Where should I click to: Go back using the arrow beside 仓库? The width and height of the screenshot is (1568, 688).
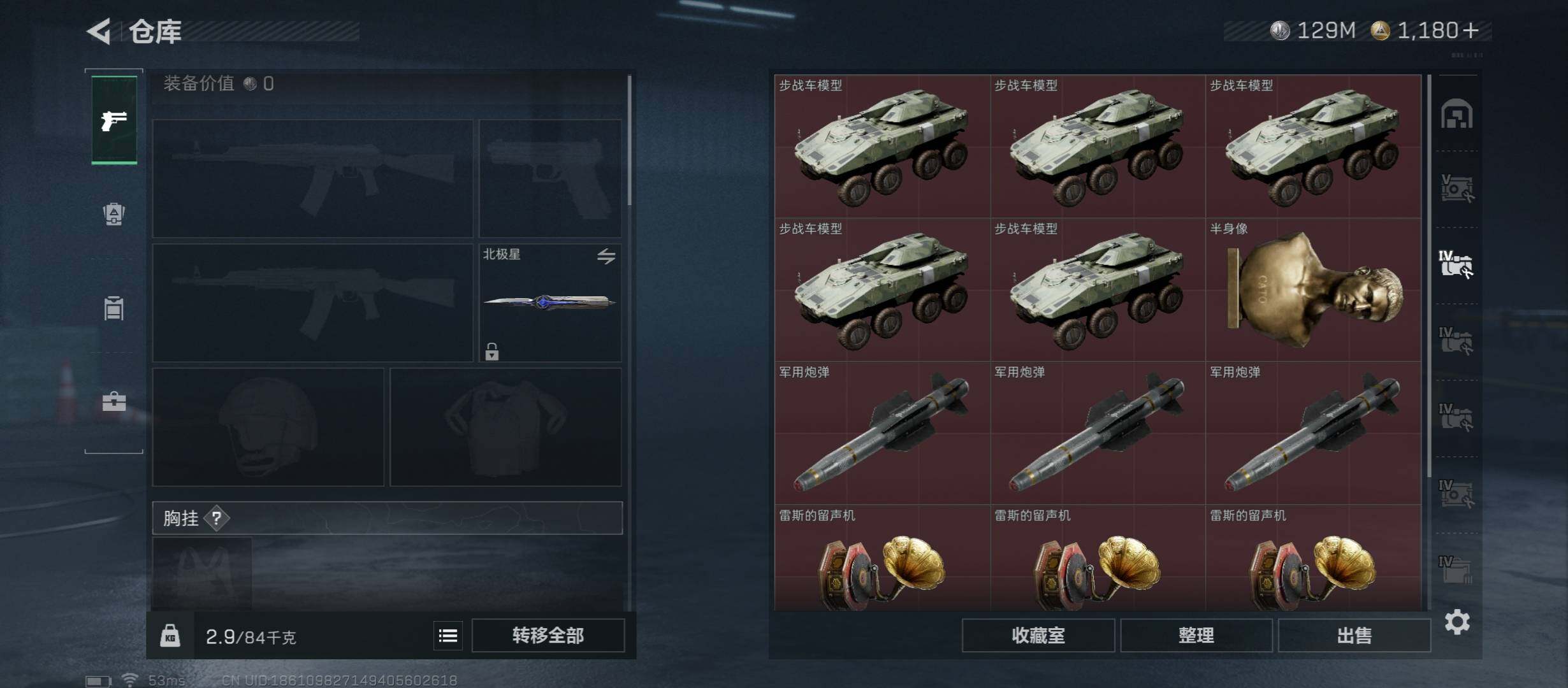point(99,31)
